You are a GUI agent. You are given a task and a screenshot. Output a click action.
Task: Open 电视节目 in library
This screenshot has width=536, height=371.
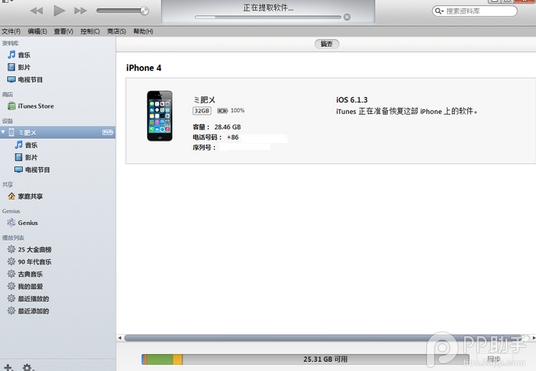tap(25, 80)
